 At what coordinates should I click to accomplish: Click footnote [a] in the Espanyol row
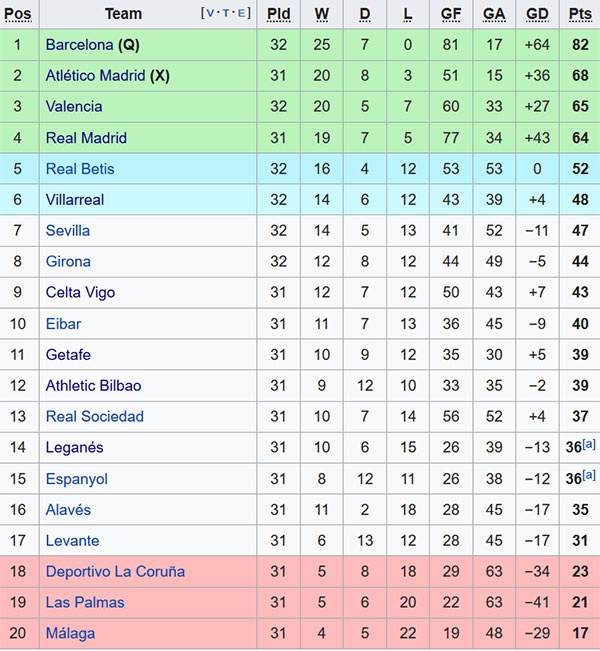tap(588, 474)
